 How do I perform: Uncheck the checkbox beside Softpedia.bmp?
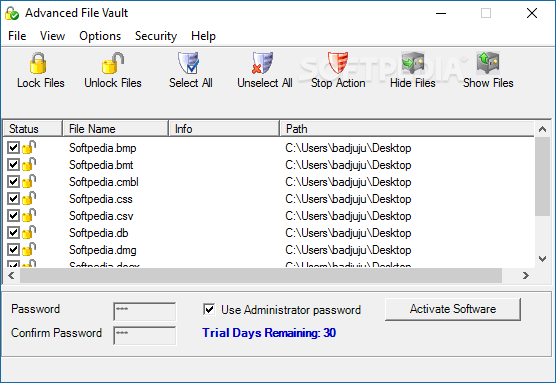click(x=13, y=148)
